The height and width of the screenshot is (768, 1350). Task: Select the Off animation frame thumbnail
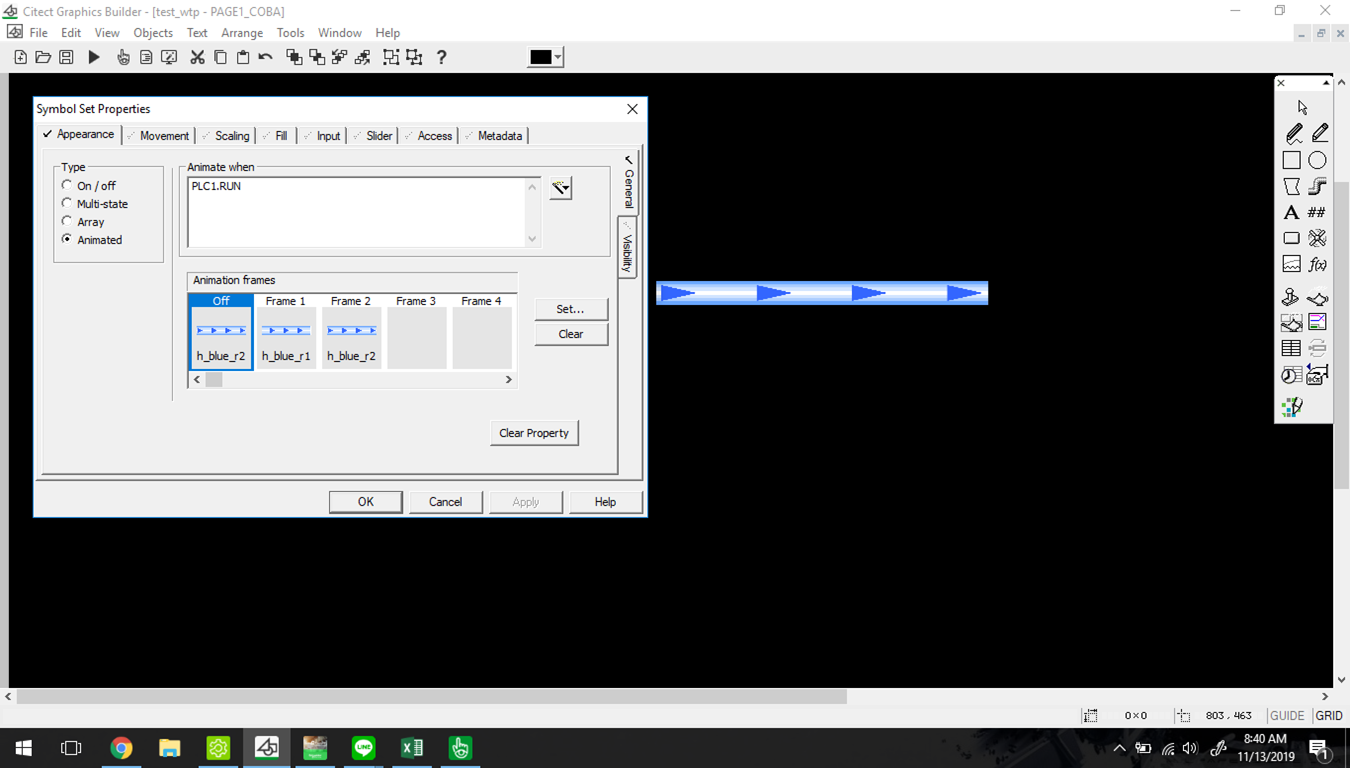point(221,331)
